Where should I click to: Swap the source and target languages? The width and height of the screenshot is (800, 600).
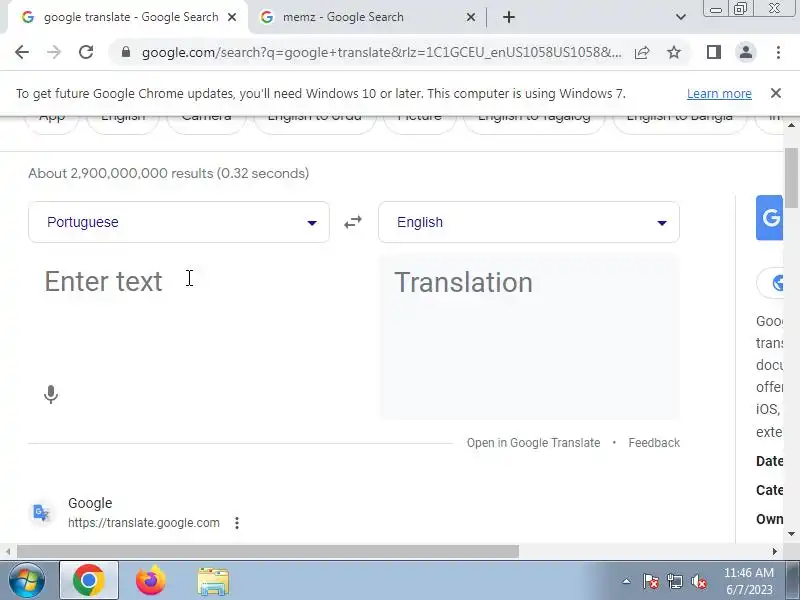tap(353, 222)
